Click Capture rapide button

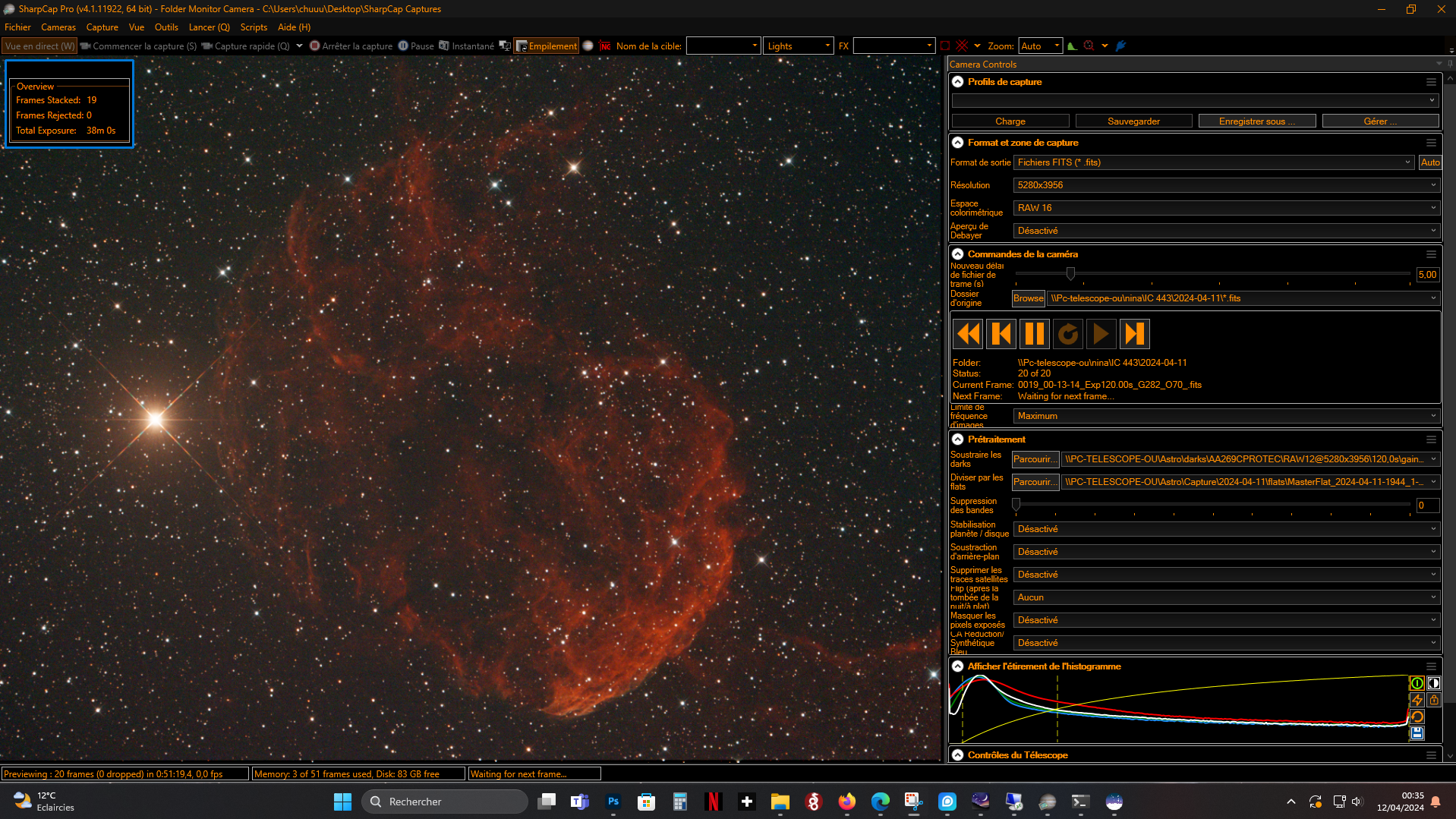(x=246, y=46)
